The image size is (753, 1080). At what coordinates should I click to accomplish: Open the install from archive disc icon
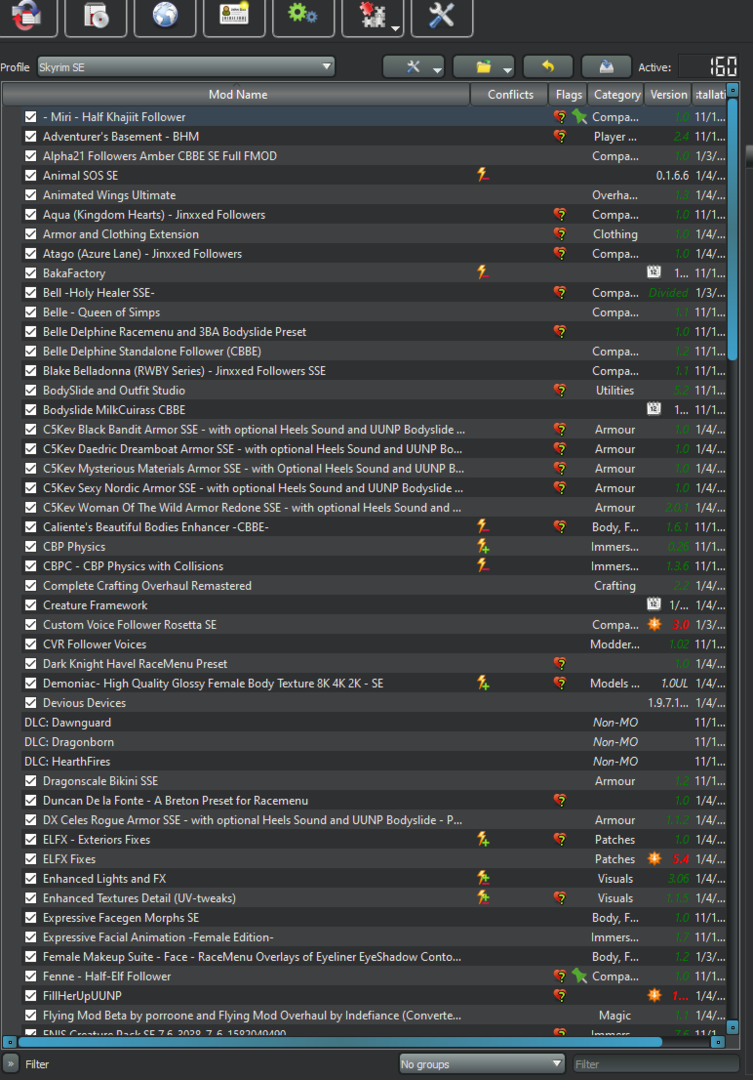coord(96,15)
